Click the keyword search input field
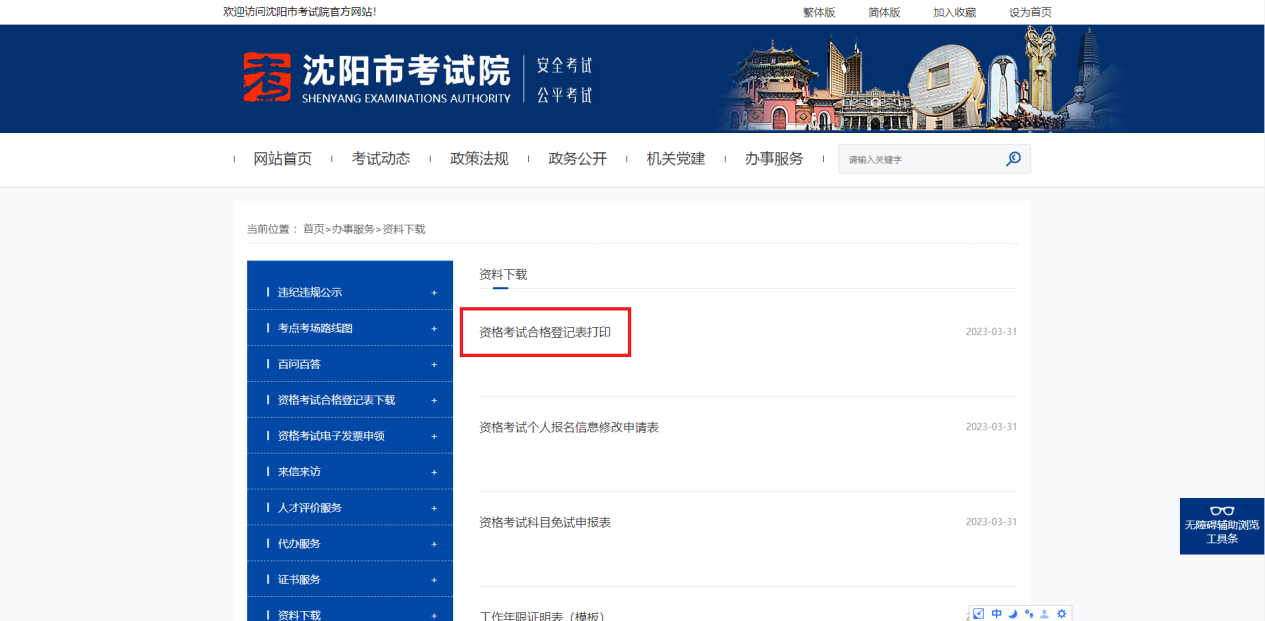 (x=920, y=159)
